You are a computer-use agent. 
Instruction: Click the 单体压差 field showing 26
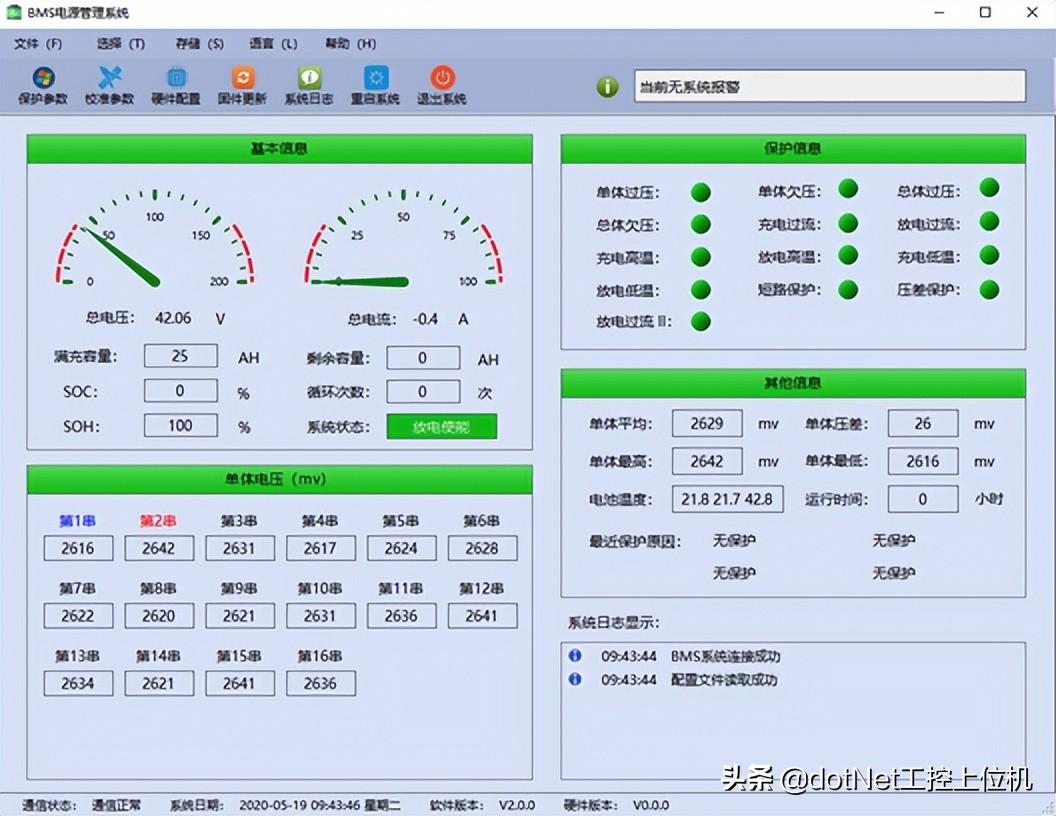click(923, 423)
